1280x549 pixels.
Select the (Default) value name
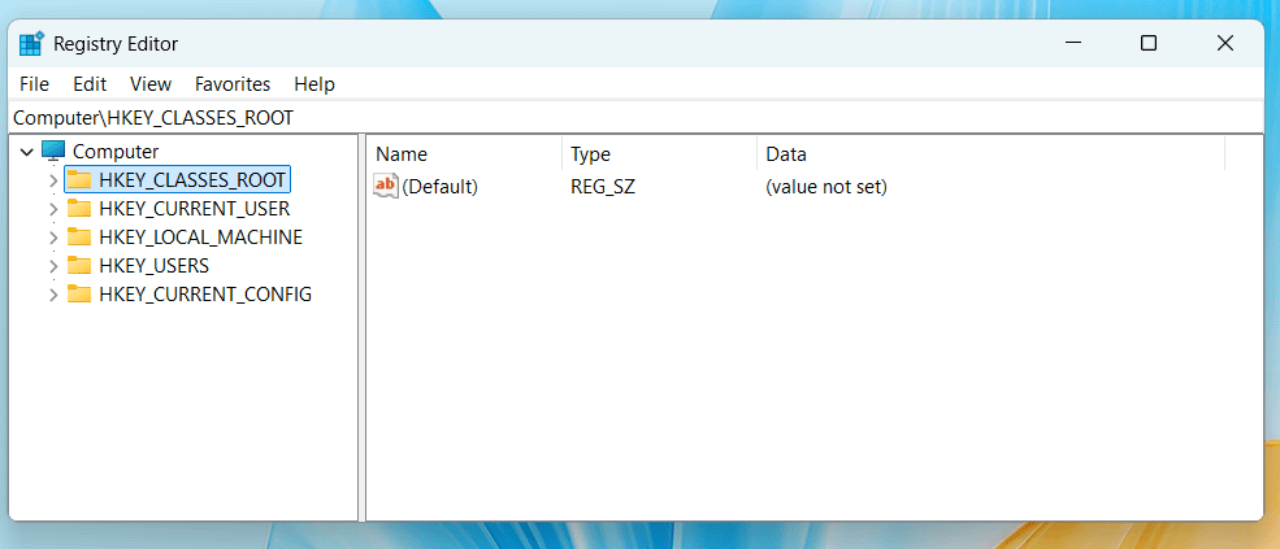(440, 187)
